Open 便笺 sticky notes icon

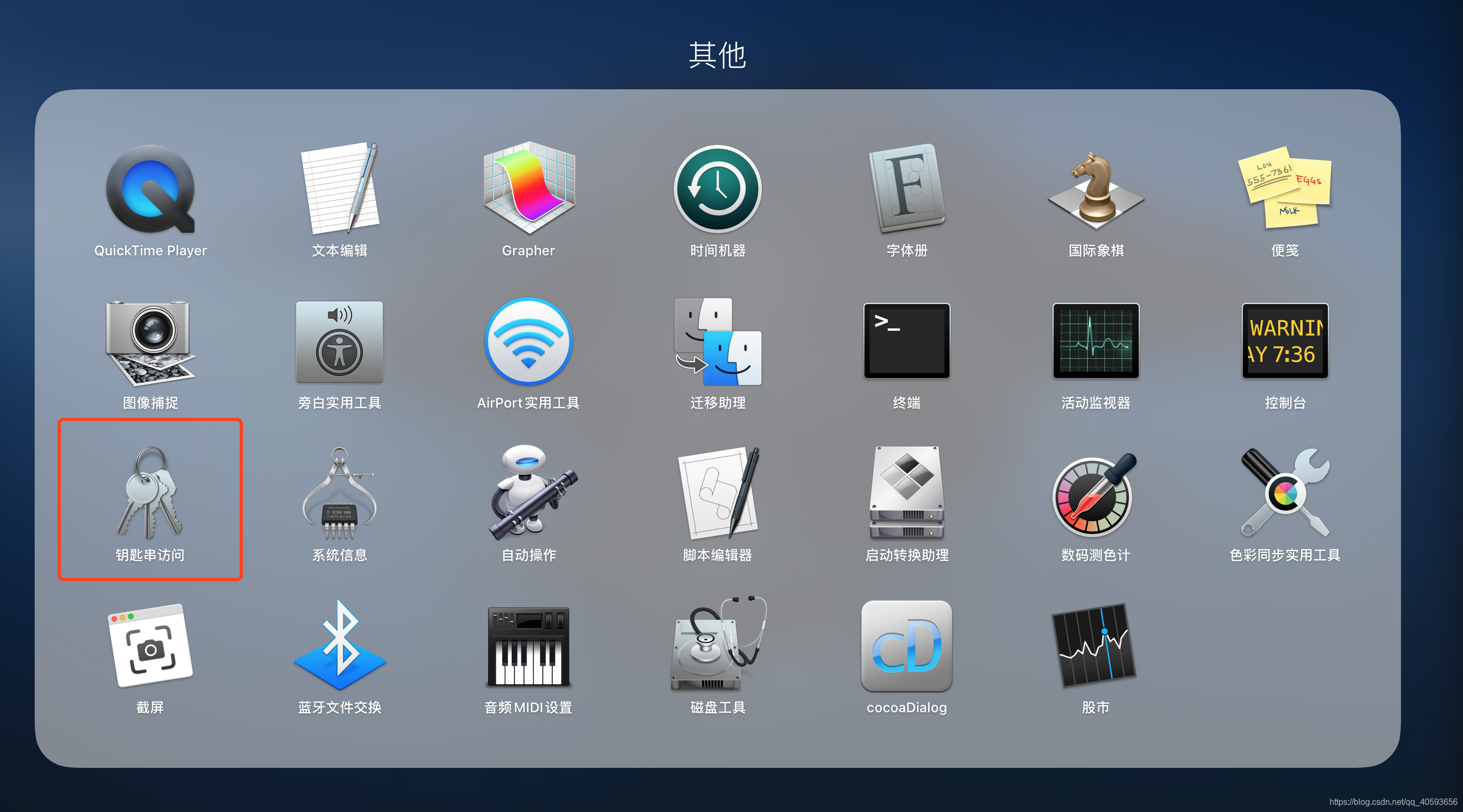coord(1285,188)
